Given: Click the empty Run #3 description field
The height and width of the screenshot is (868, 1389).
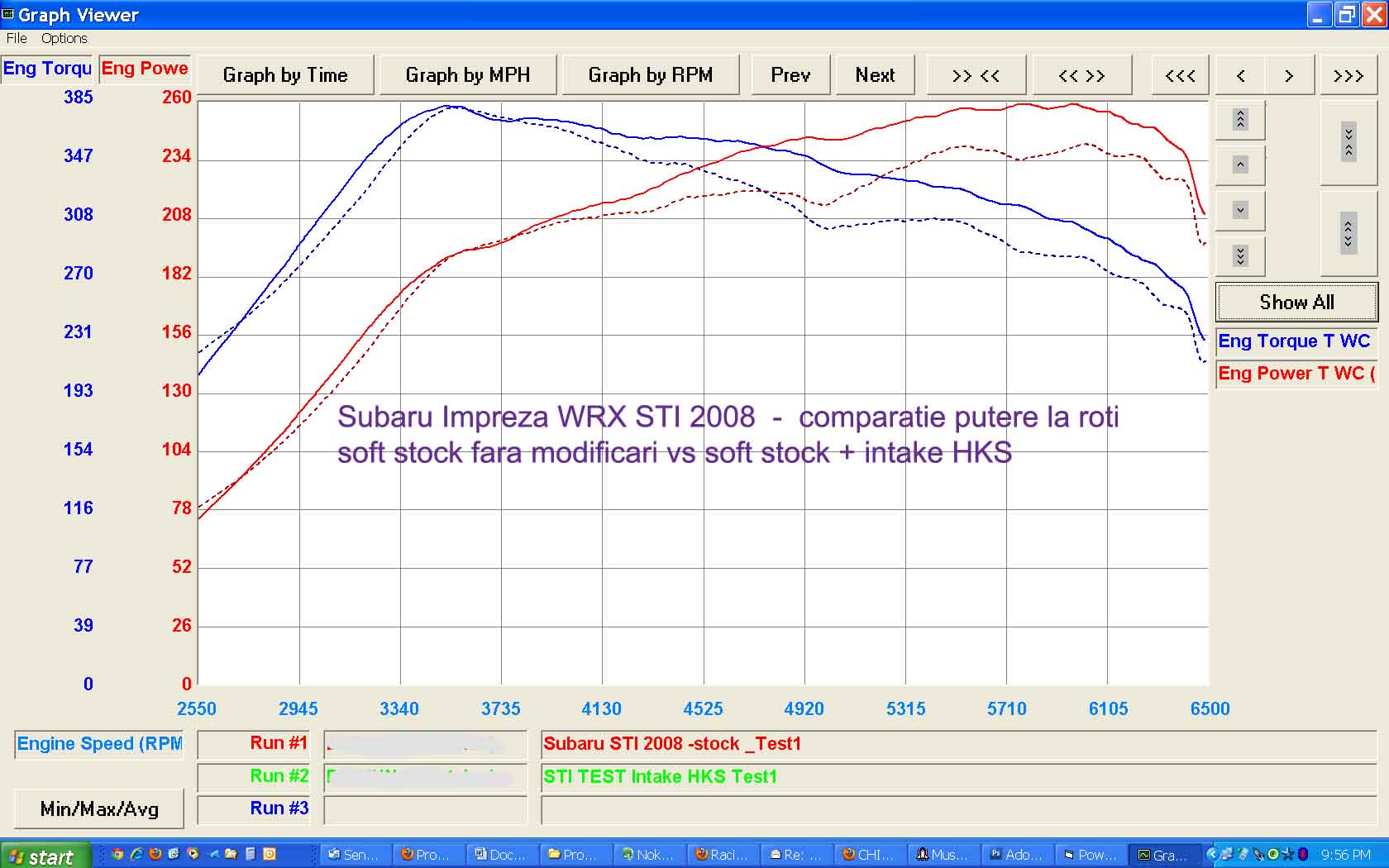Looking at the screenshot, I should (959, 809).
